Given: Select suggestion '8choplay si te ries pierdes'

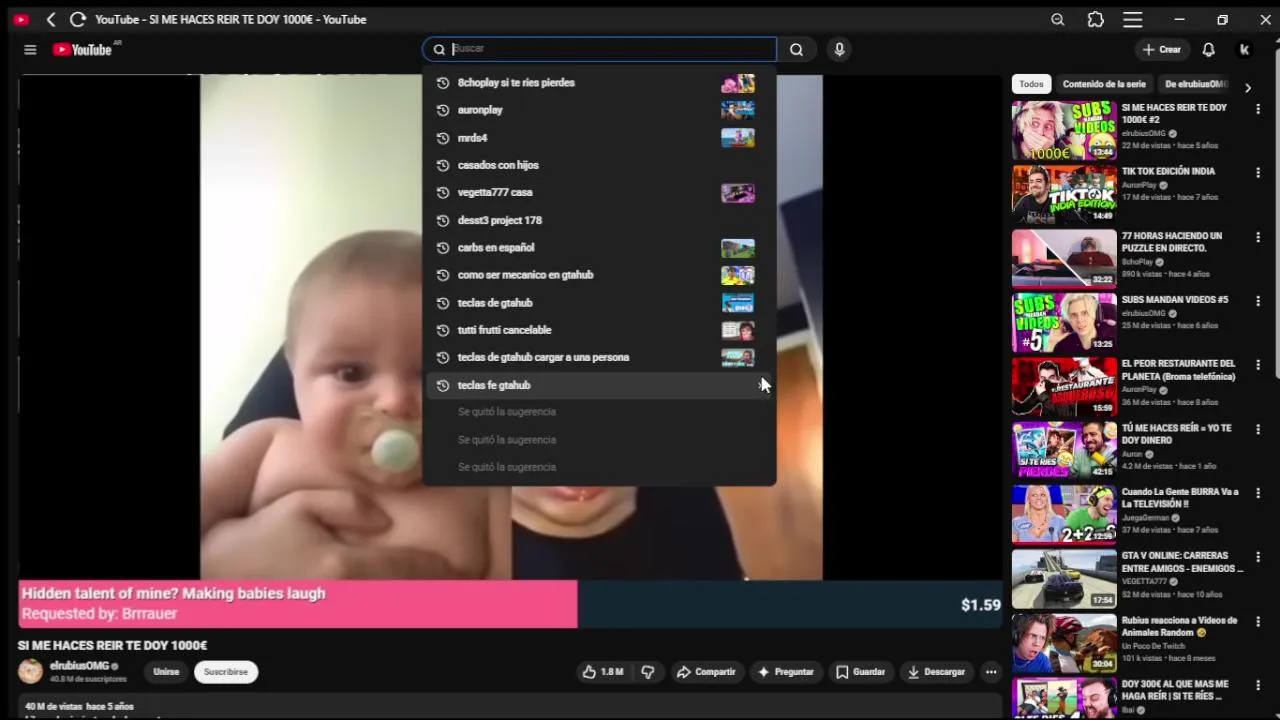Looking at the screenshot, I should pyautogui.click(x=599, y=83).
